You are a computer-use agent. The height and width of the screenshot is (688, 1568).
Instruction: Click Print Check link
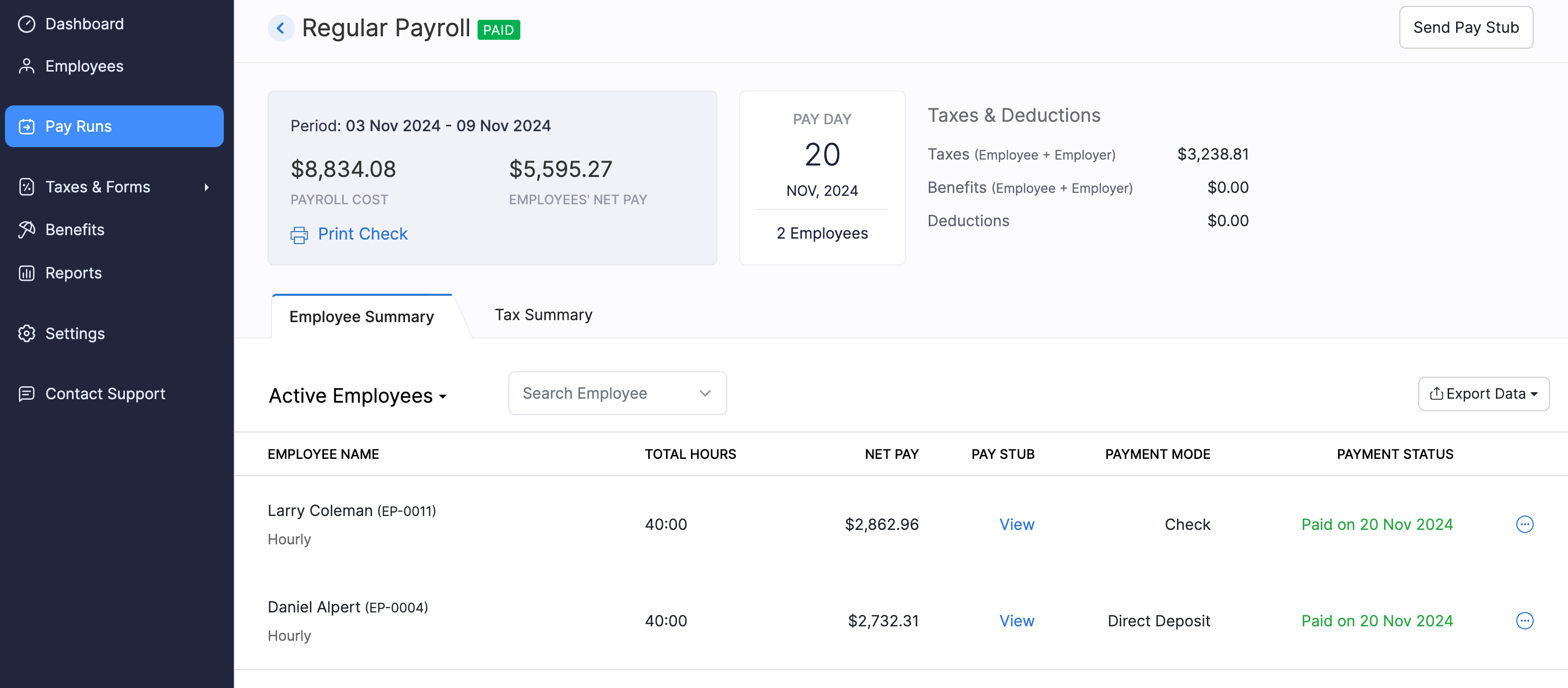coord(363,234)
